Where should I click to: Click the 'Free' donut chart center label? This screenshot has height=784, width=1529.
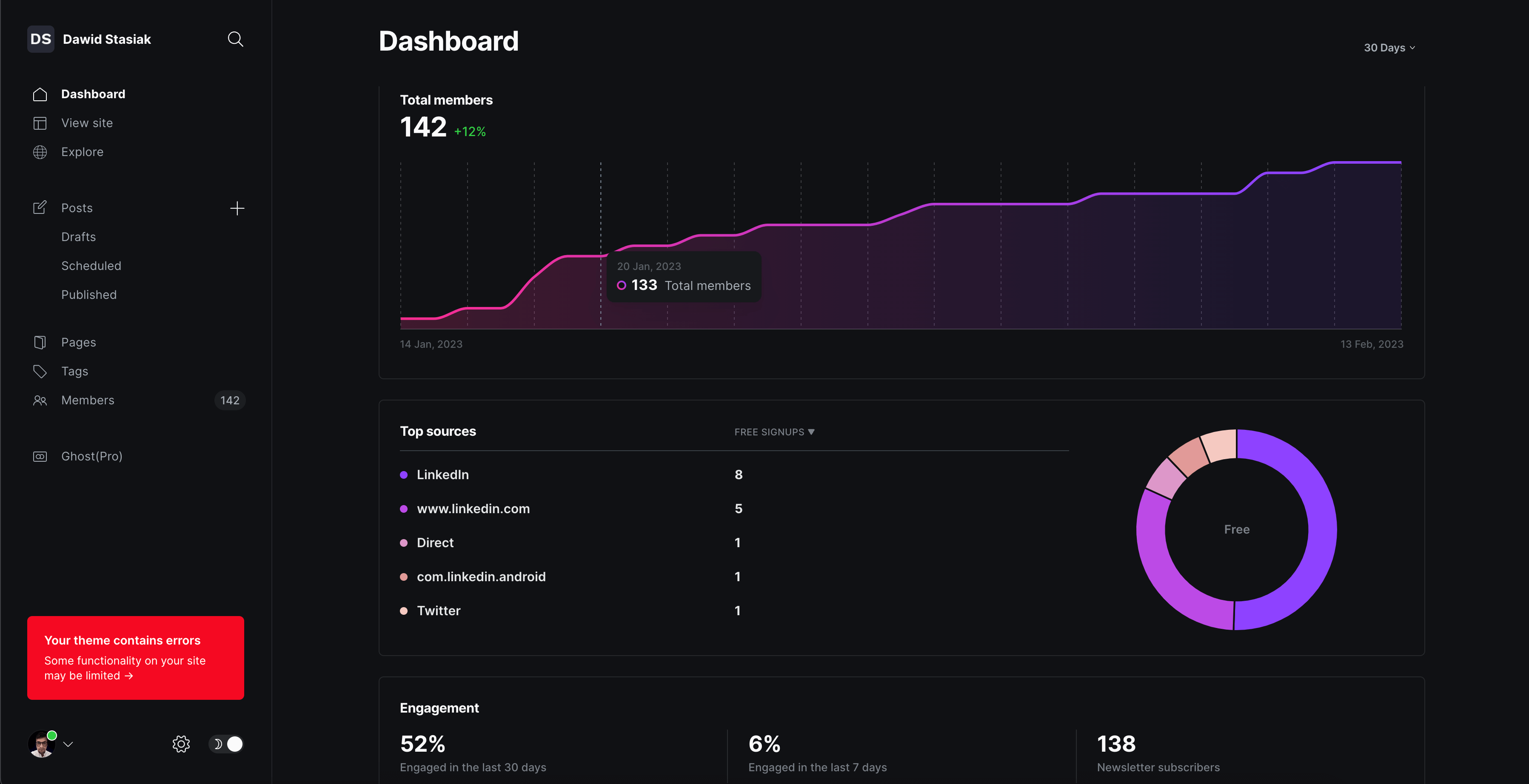[1236, 530]
